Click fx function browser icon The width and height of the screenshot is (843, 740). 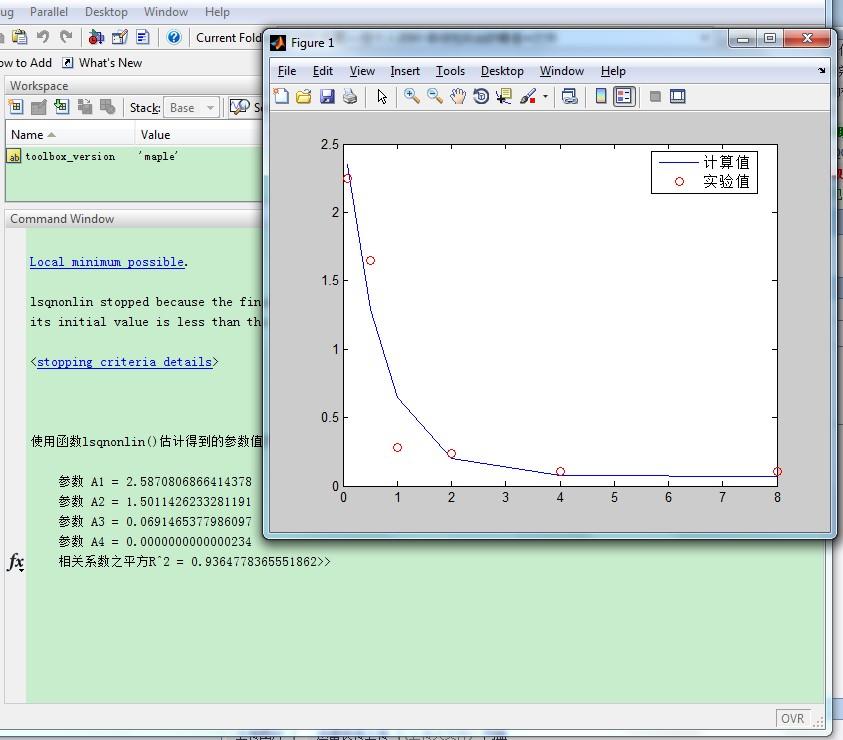pos(16,562)
